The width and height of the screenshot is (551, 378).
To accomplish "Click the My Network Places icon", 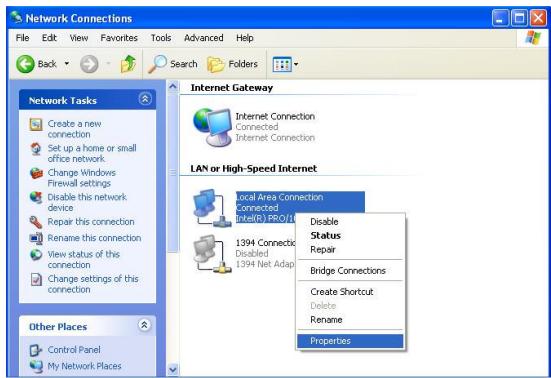I will [36, 366].
